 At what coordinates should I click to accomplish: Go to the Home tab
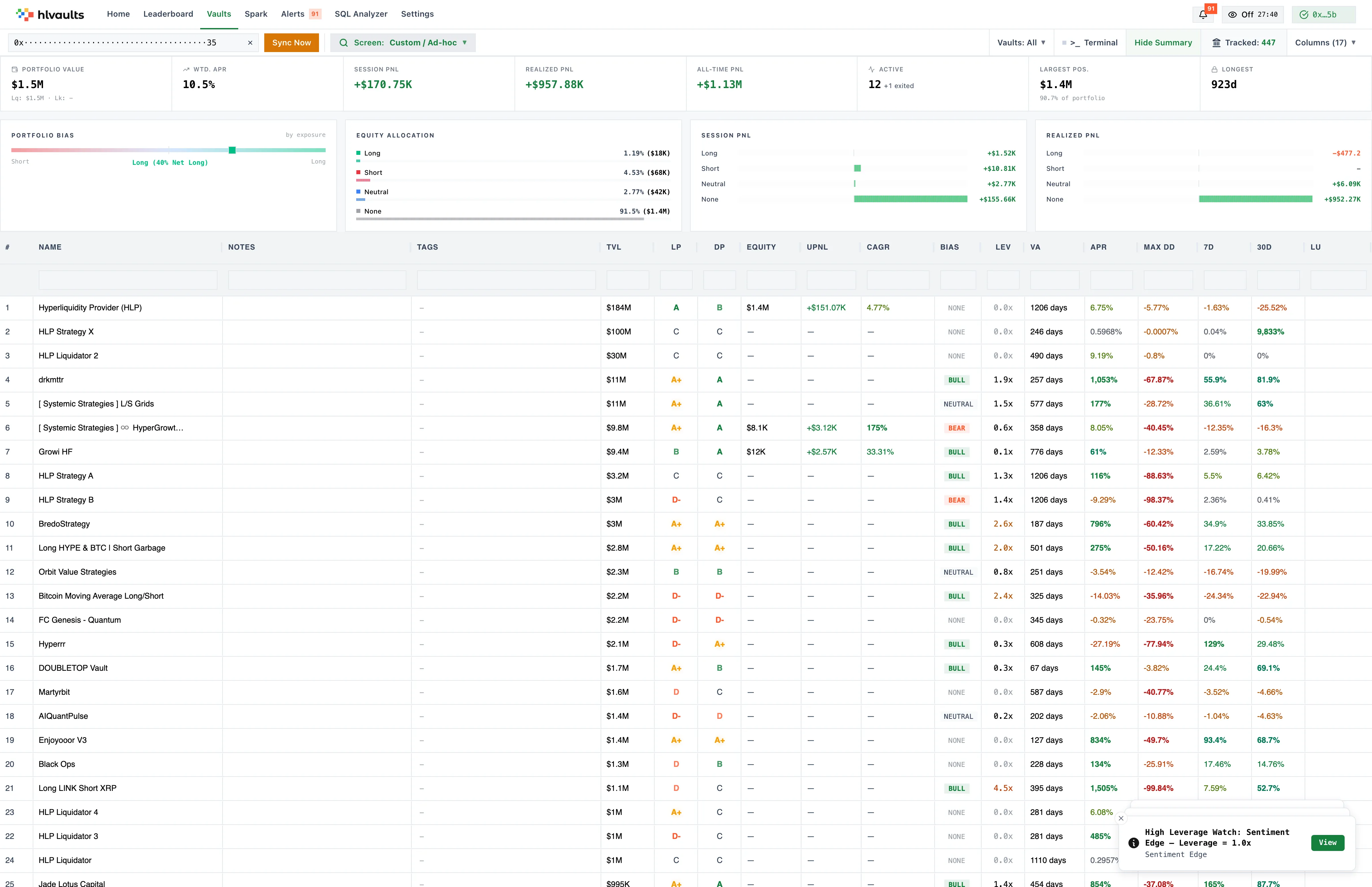coord(118,14)
